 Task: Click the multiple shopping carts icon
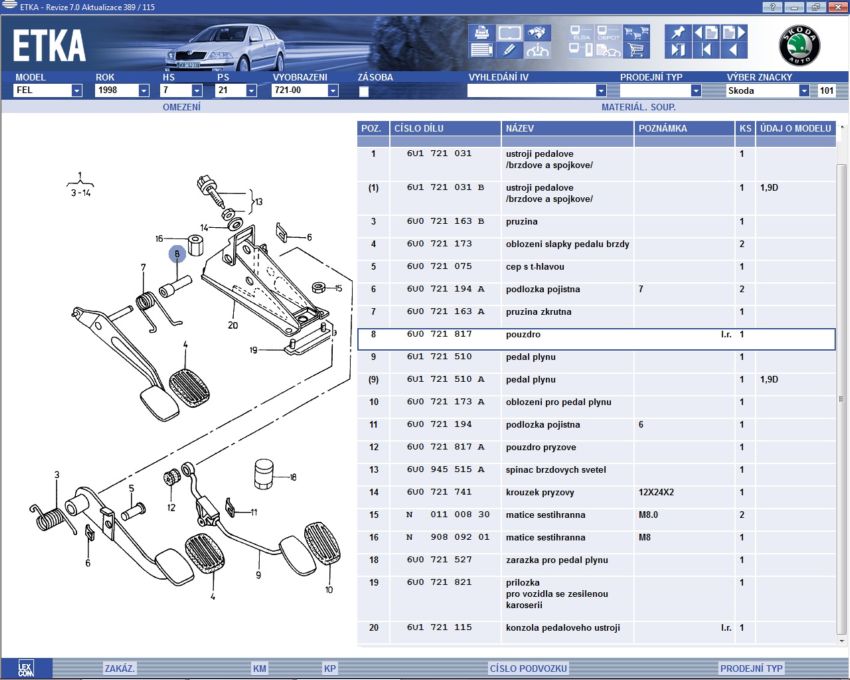pyautogui.click(x=636, y=33)
